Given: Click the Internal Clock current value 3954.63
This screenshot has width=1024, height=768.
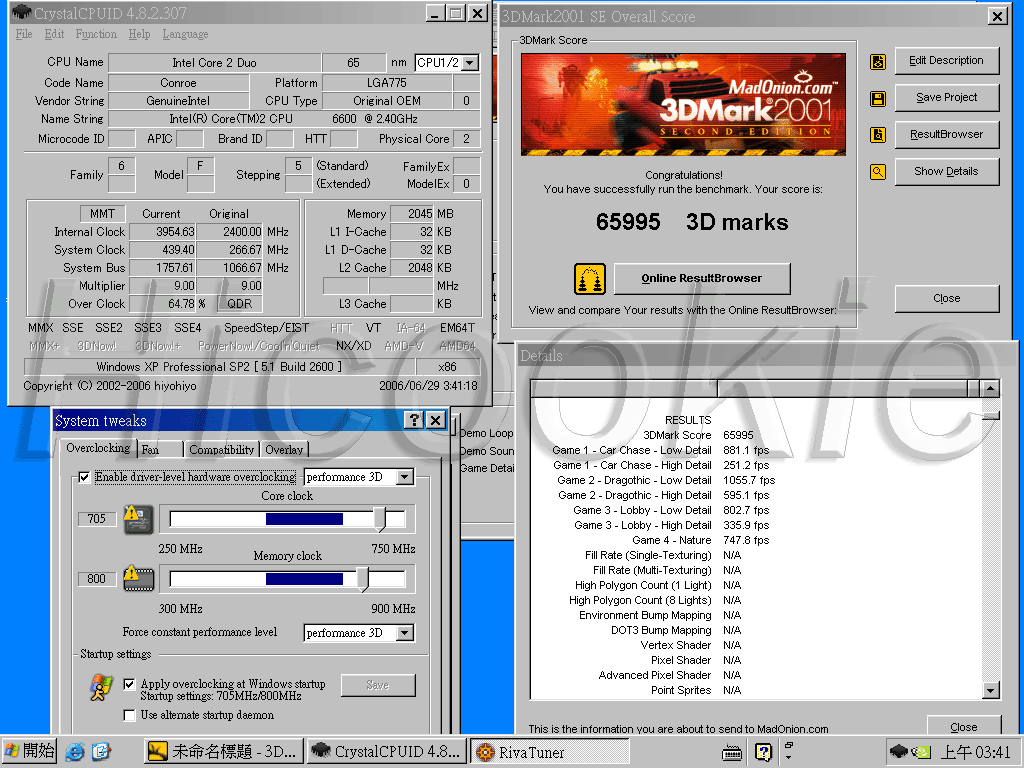Looking at the screenshot, I should (163, 232).
